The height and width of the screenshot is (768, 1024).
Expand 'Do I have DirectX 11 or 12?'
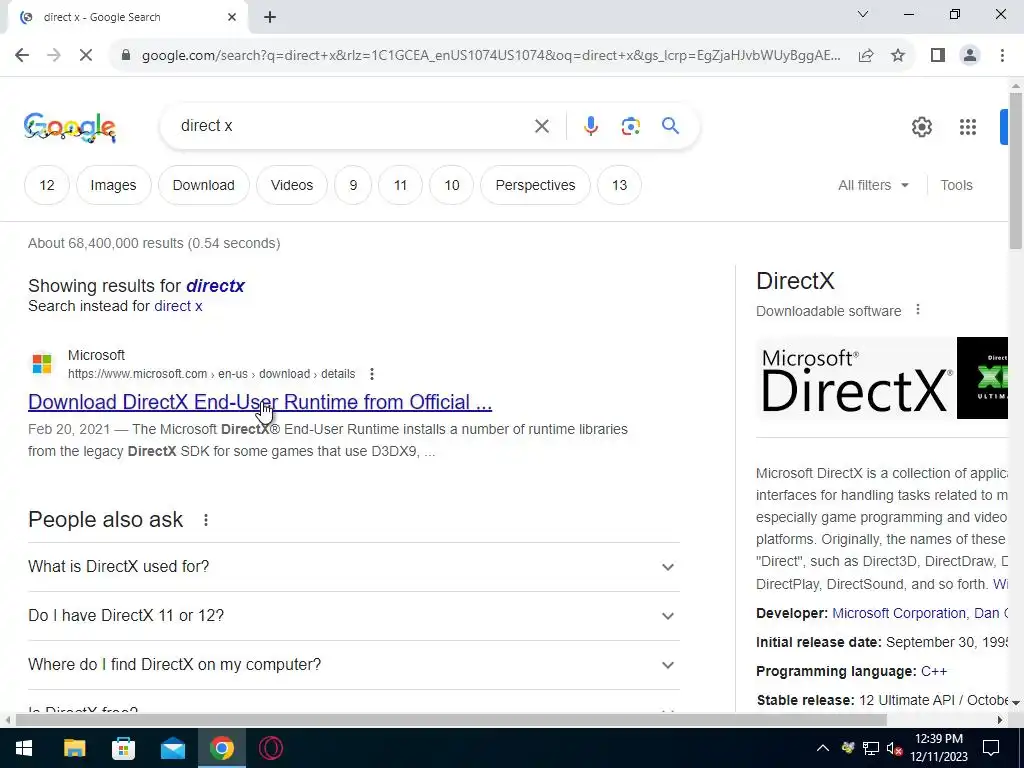tap(353, 616)
